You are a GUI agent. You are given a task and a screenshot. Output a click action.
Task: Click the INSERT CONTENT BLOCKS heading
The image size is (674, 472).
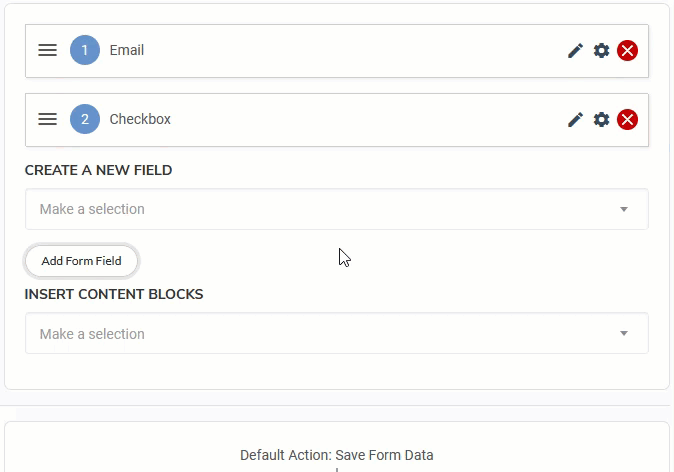click(x=114, y=294)
